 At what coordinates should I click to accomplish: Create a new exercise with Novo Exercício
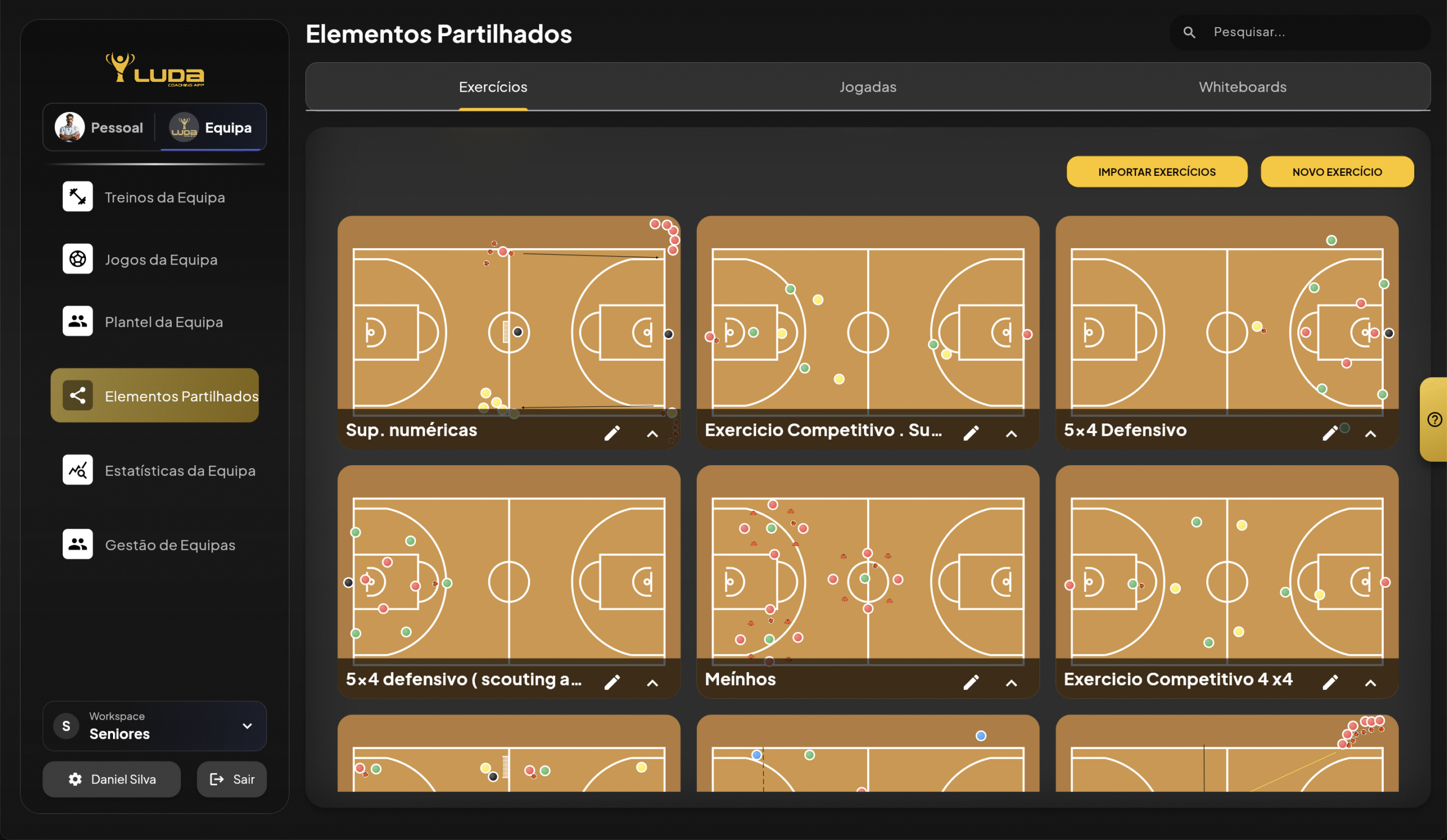(1337, 172)
